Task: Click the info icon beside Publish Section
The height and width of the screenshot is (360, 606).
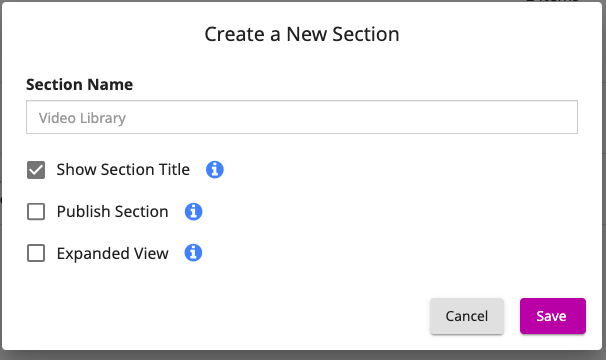Action: 193,212
